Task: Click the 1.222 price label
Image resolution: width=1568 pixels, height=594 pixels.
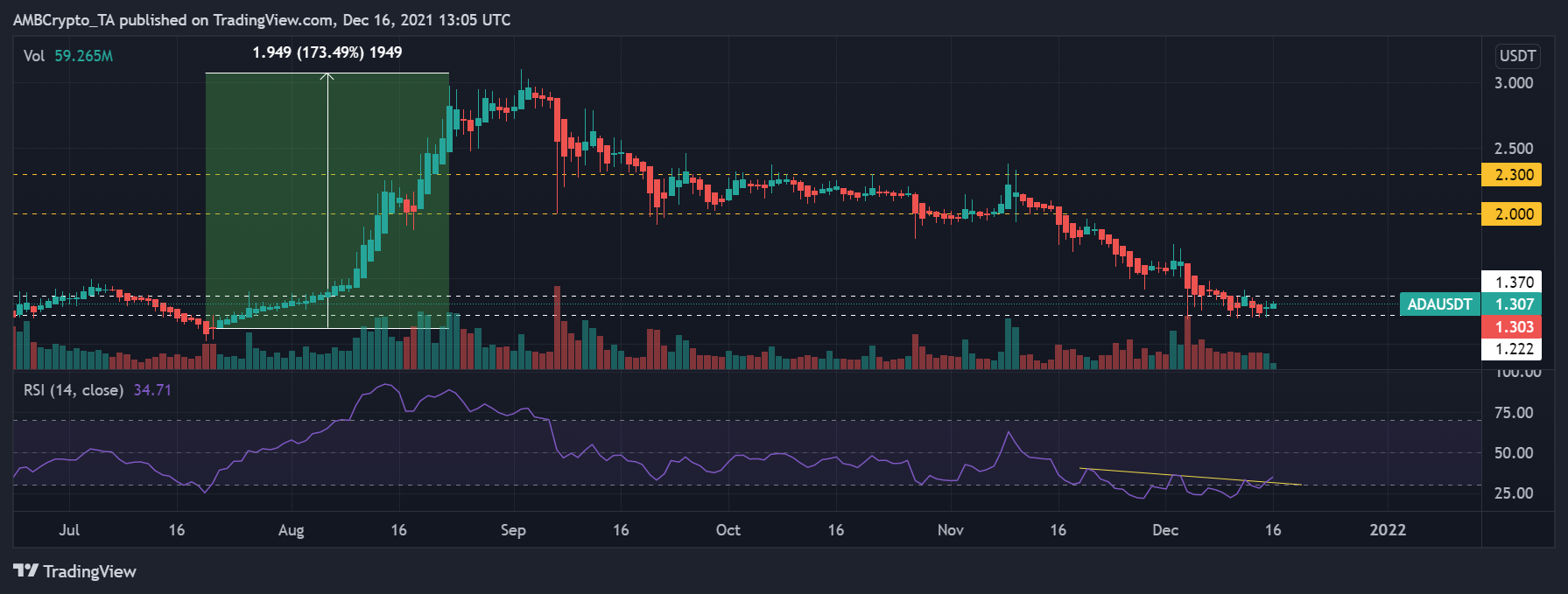Action: [x=1511, y=349]
